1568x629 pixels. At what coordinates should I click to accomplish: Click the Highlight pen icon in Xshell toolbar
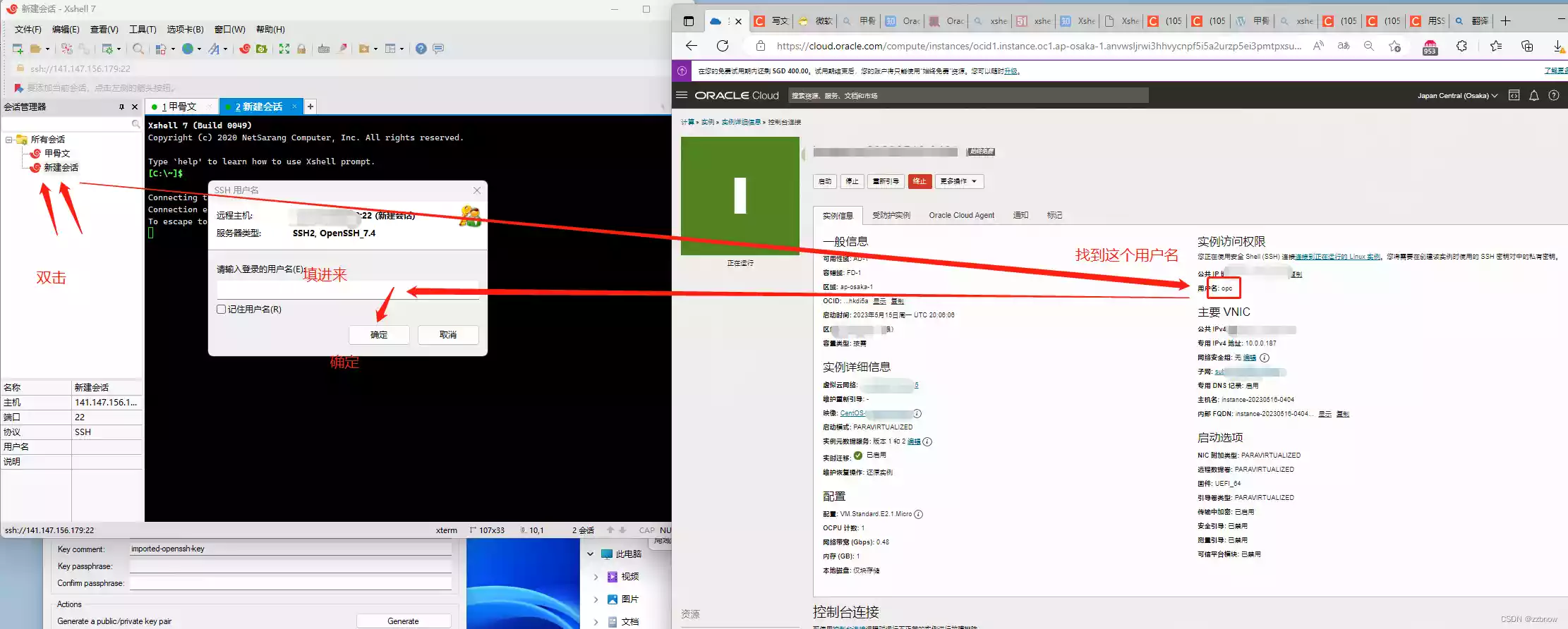[343, 49]
